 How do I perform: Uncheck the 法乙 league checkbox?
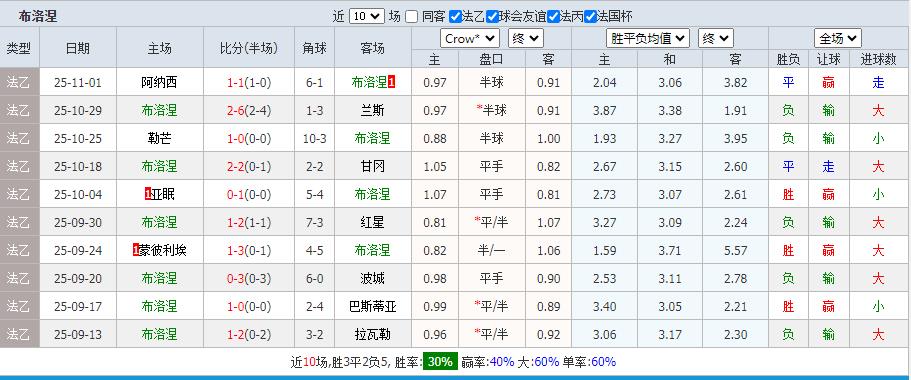456,16
